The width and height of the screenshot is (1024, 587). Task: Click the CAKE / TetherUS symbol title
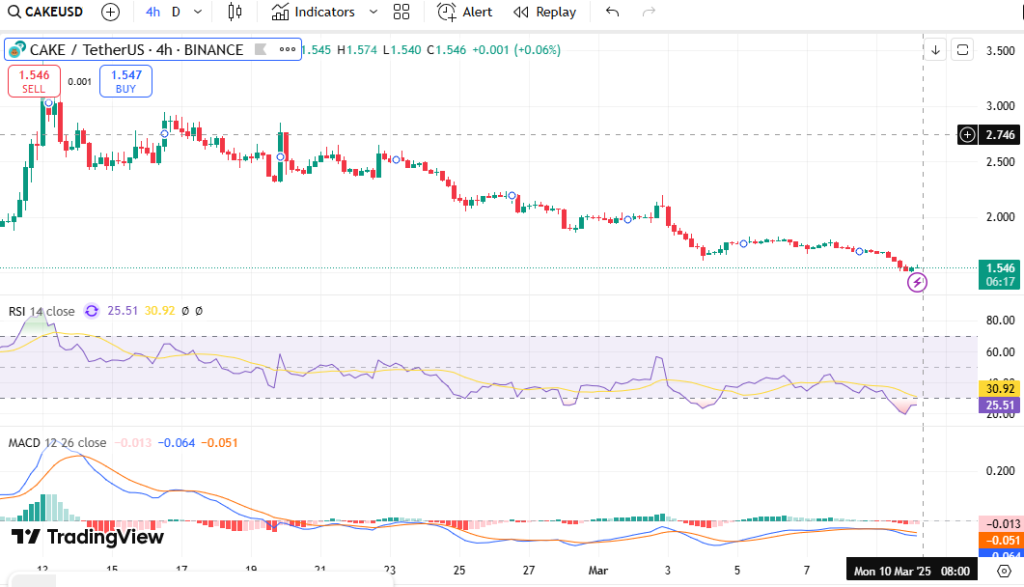tap(136, 50)
